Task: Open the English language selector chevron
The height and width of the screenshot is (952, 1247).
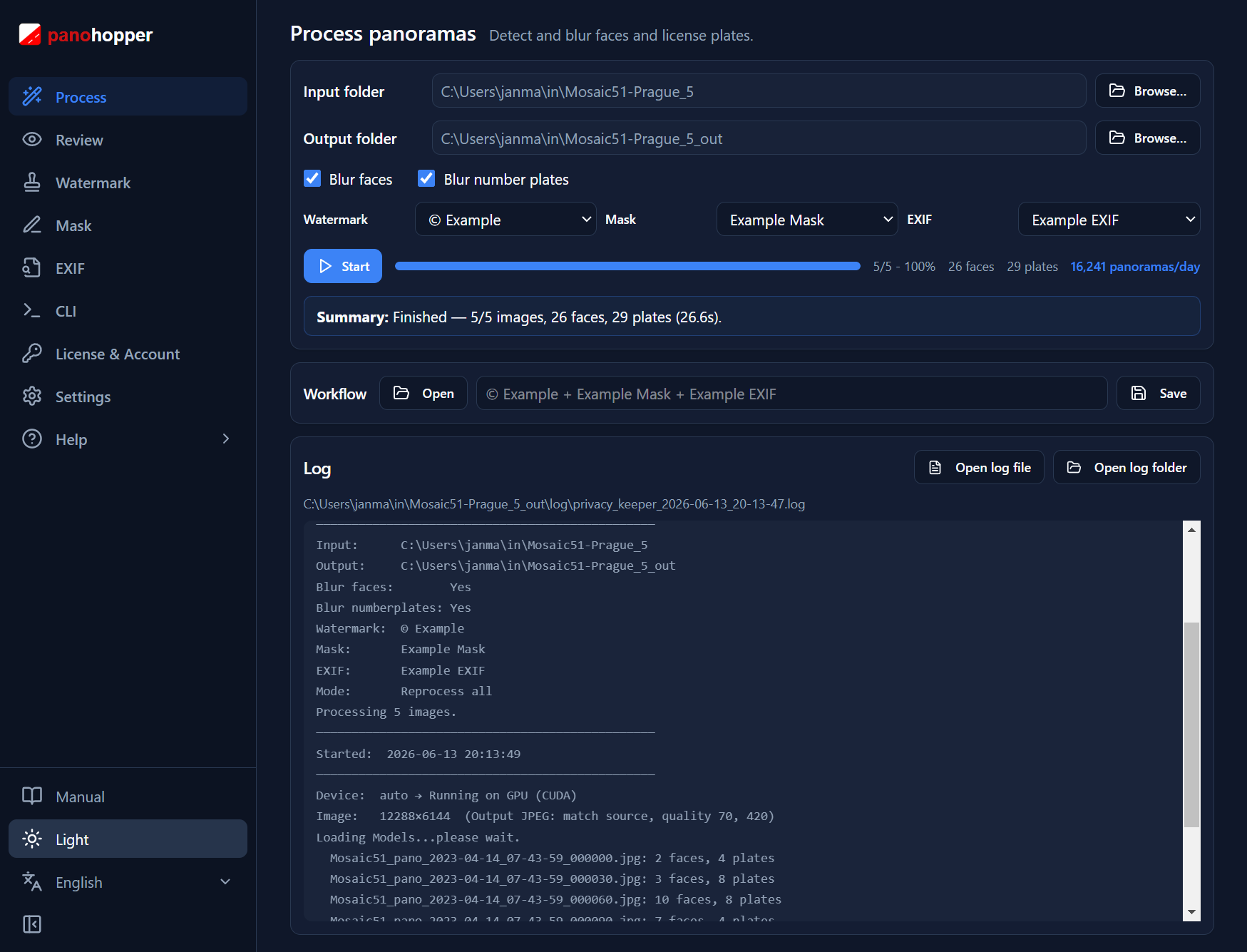Action: (x=225, y=881)
